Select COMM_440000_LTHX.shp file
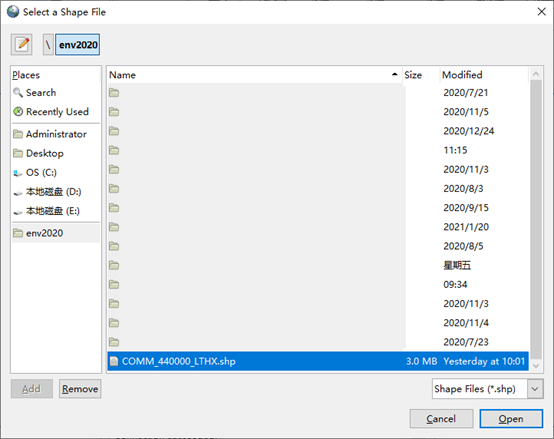The width and height of the screenshot is (554, 439). click(x=318, y=361)
